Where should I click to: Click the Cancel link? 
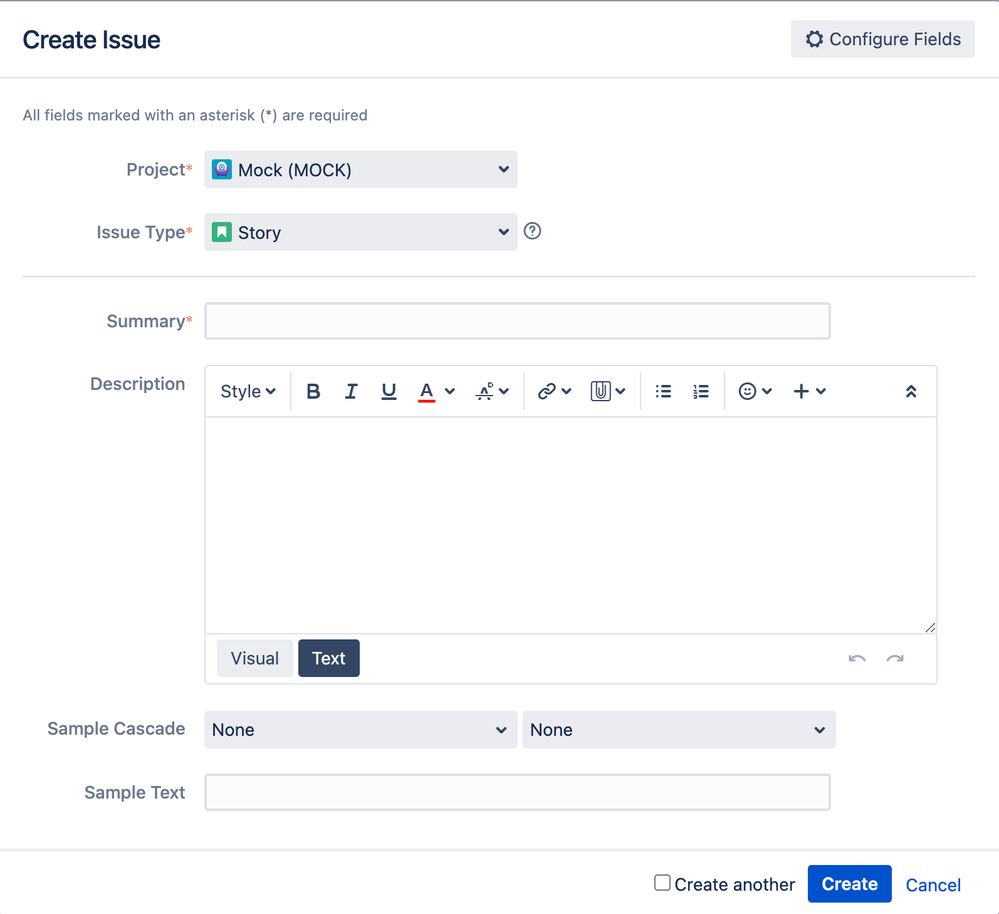click(x=933, y=885)
